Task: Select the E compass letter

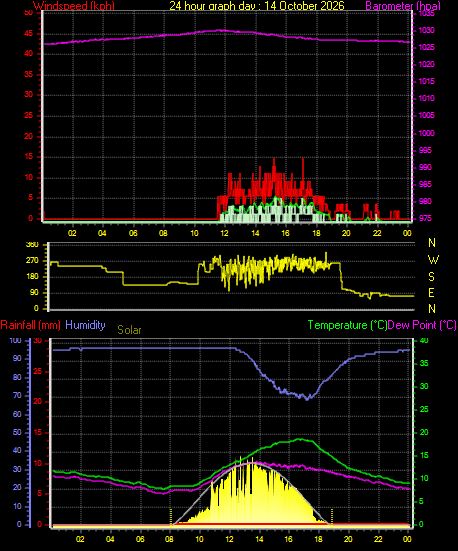Action: (431, 293)
